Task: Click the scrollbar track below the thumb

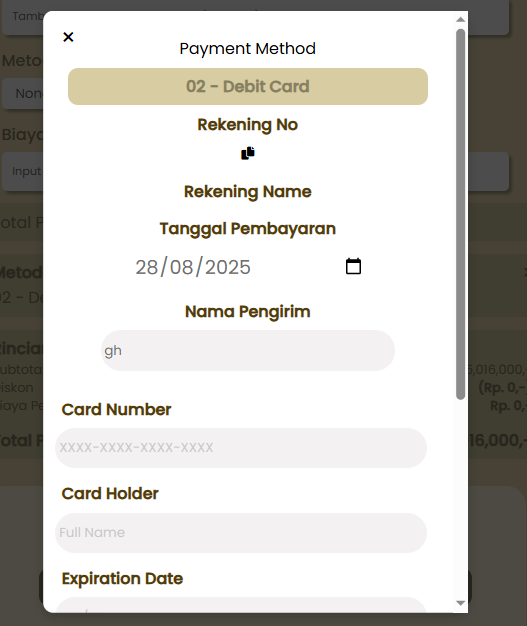Action: (x=460, y=499)
